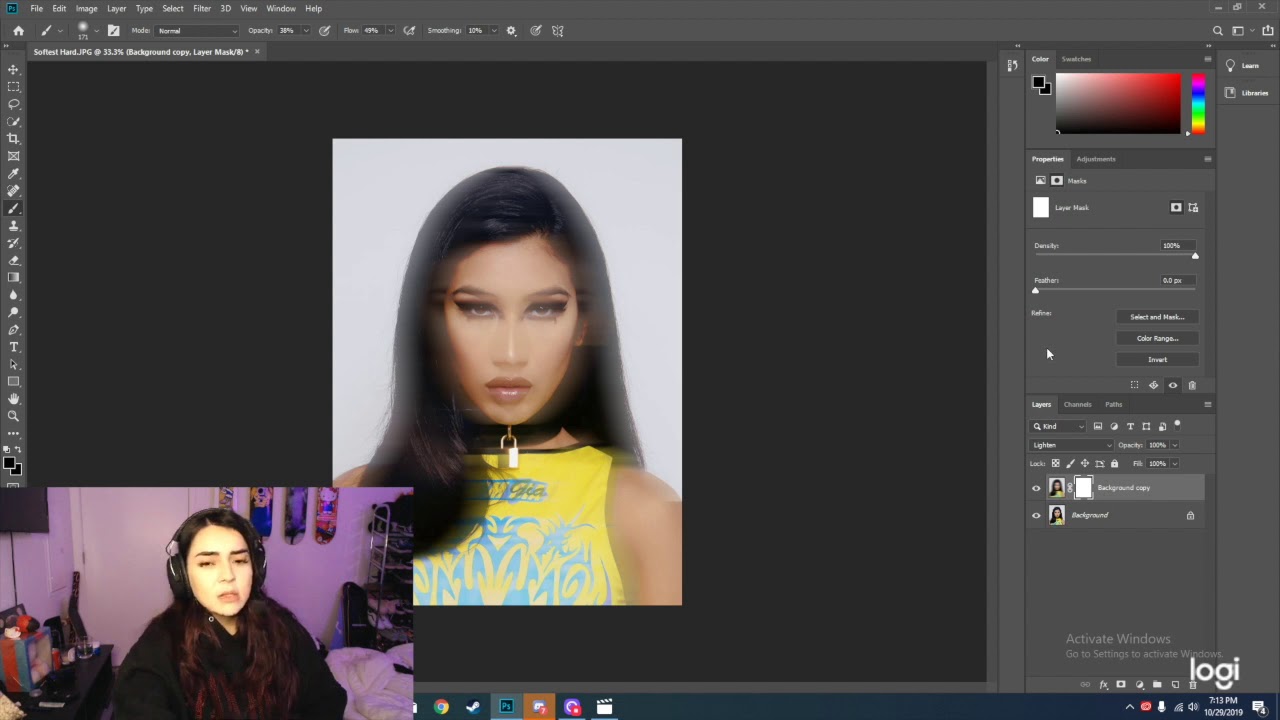Toggle lock transparent pixels

coord(1055,464)
